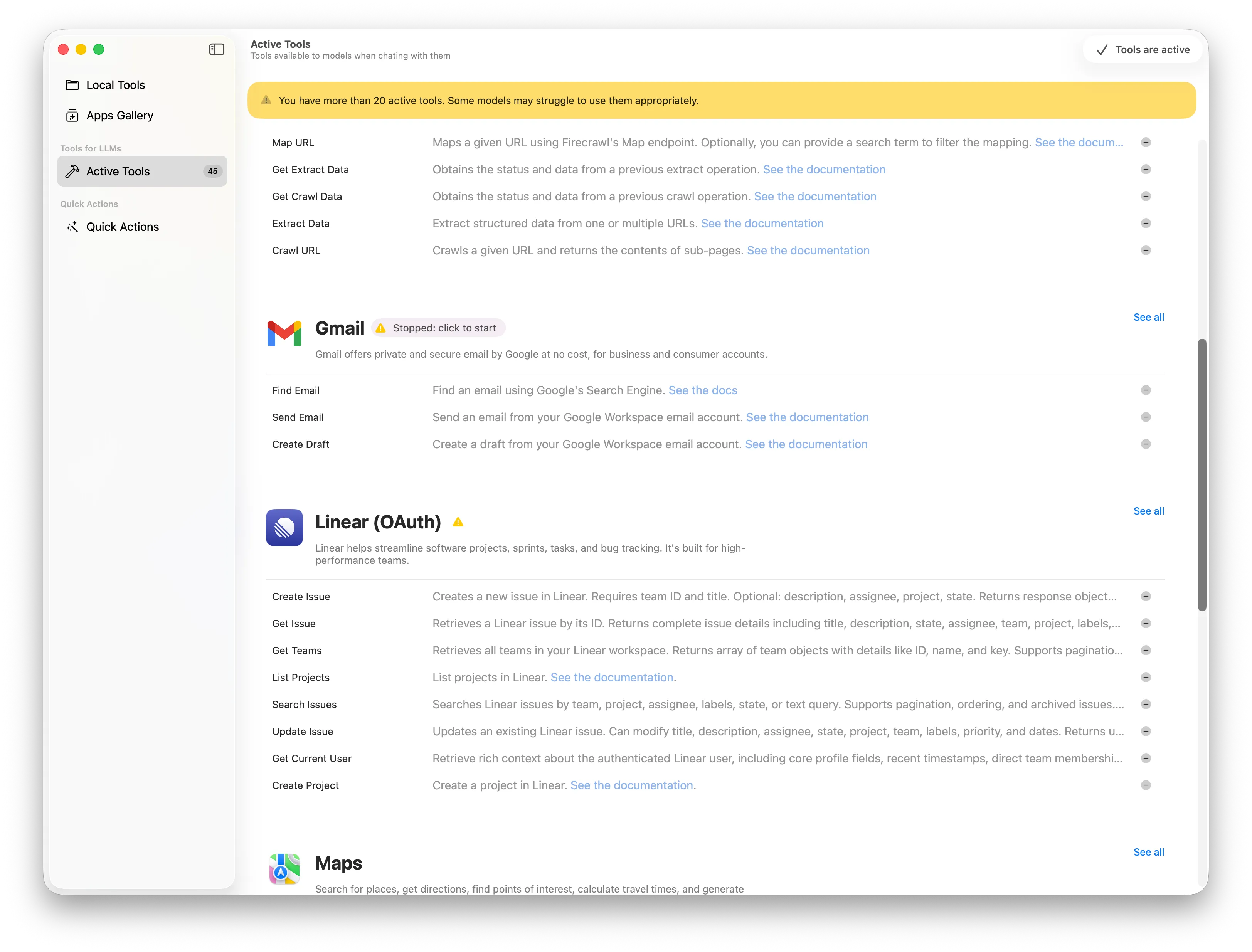The image size is (1252, 952).
Task: Toggle the sidebar visibility
Action: pyautogui.click(x=217, y=49)
